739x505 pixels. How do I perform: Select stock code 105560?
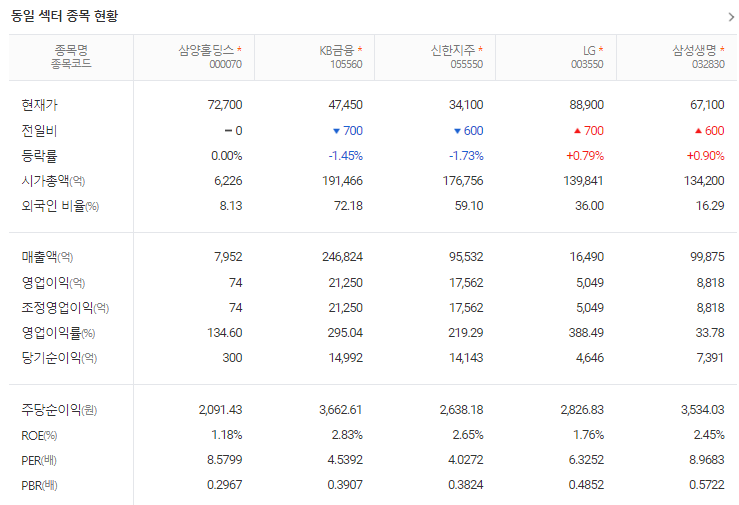pos(346,64)
